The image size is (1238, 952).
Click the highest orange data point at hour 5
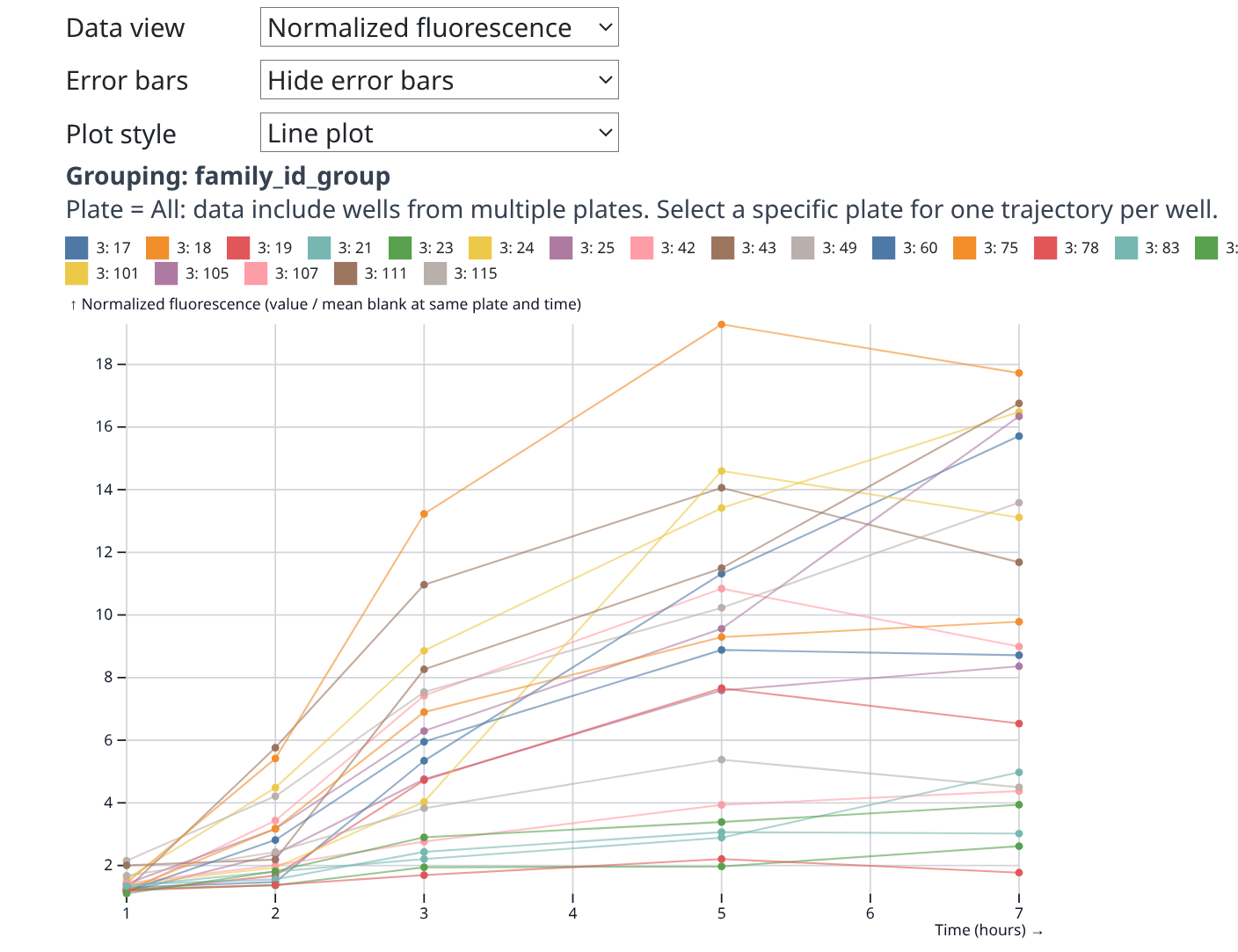pos(722,324)
